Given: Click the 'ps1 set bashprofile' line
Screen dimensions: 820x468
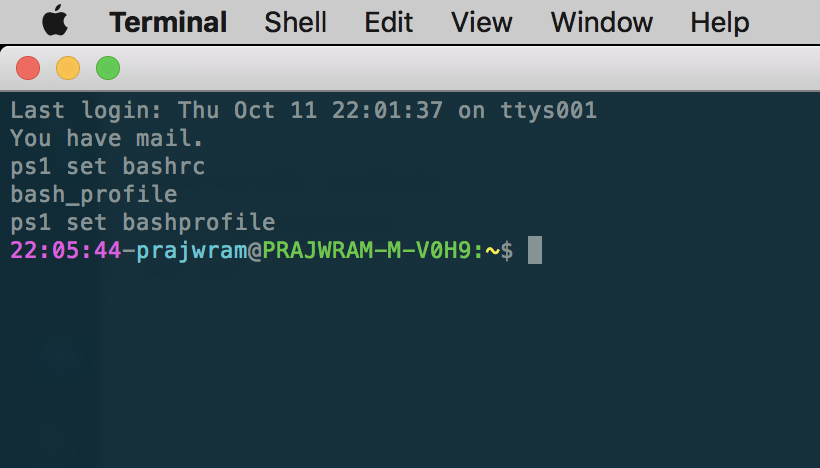Looking at the screenshot, I should coord(143,223).
